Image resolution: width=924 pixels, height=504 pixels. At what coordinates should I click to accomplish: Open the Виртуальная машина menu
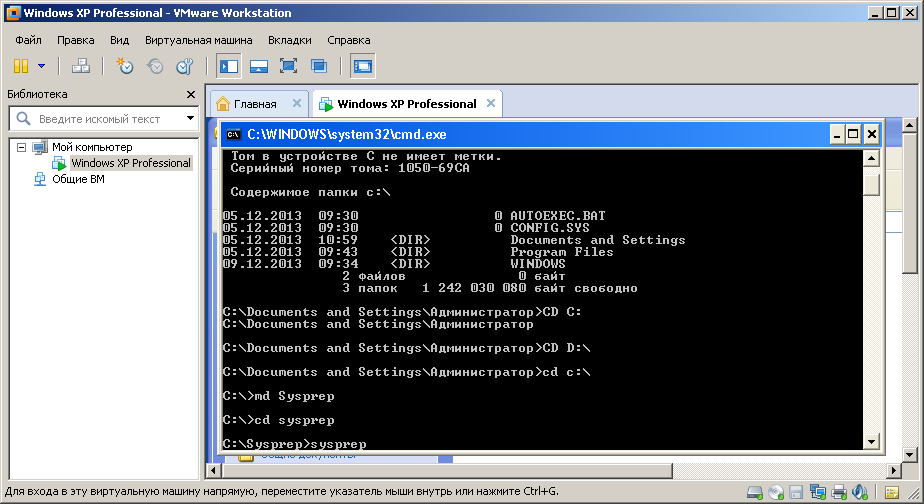coord(199,40)
